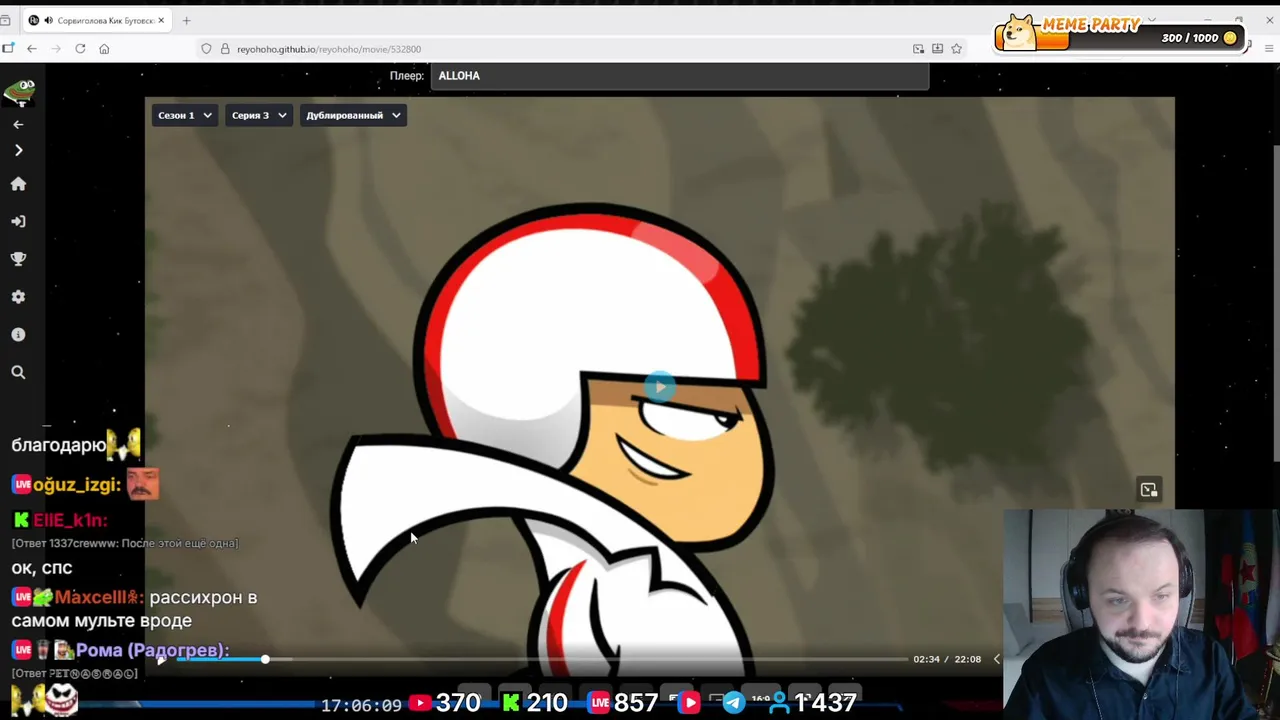Viewport: 1280px width, 720px height.
Task: Click the browser sidebar toggle icon
Action: (8, 48)
